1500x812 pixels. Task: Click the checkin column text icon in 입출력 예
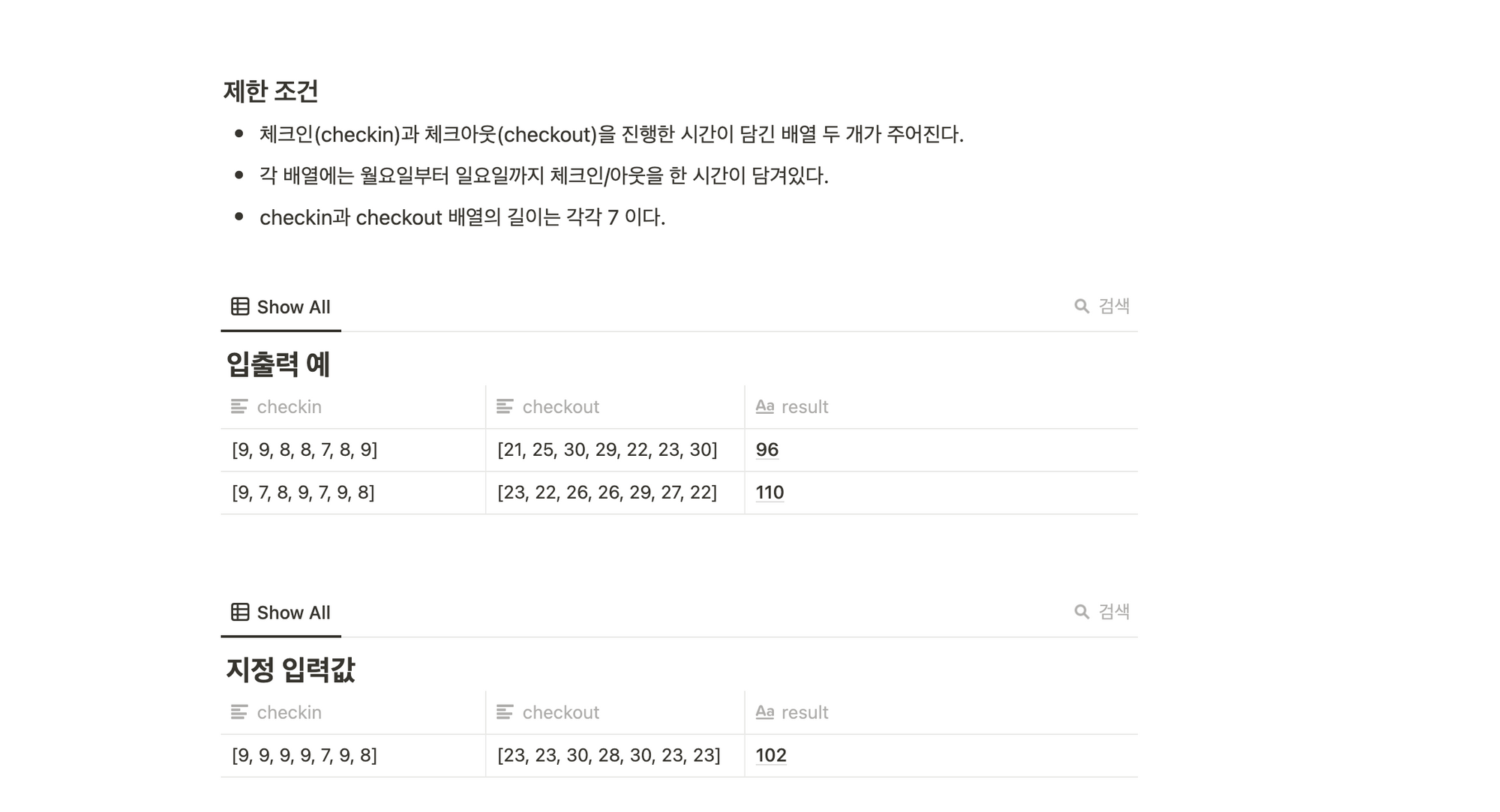pyautogui.click(x=239, y=406)
